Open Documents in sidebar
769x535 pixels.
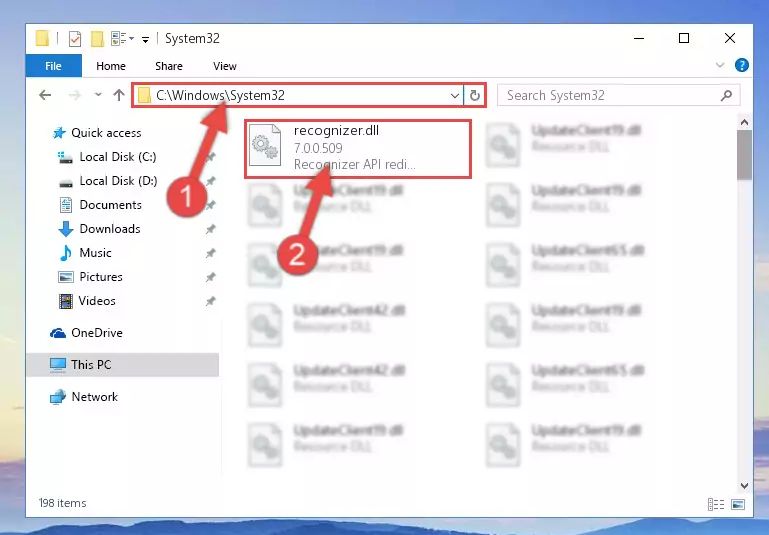coord(110,205)
